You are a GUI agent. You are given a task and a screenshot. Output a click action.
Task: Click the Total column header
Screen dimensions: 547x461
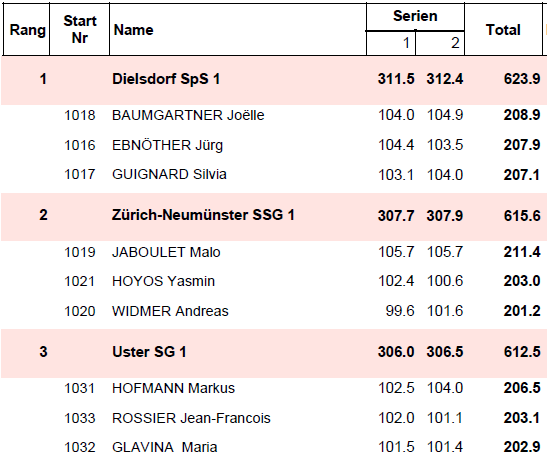tap(503, 30)
